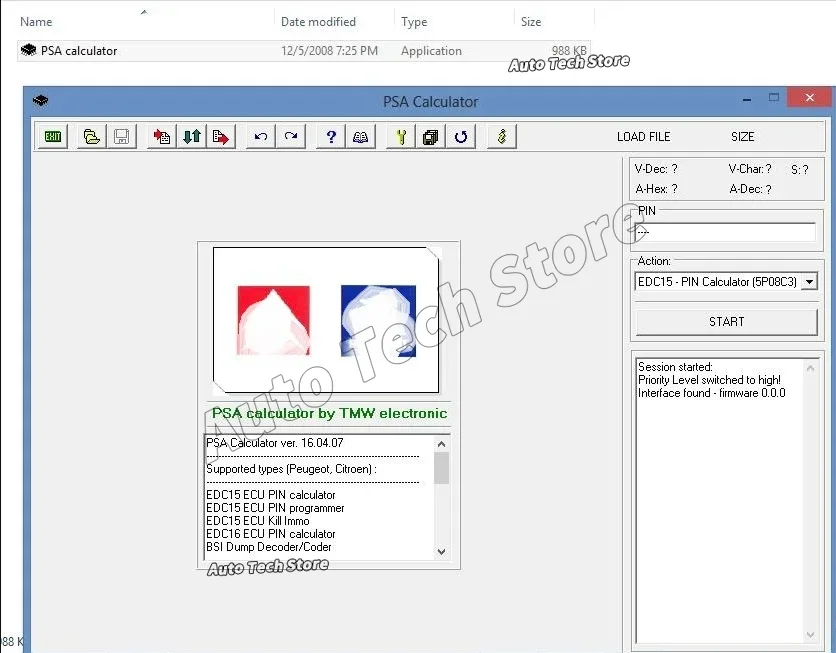
Task: Click the green up-down transfer arrows icon
Action: (x=191, y=136)
